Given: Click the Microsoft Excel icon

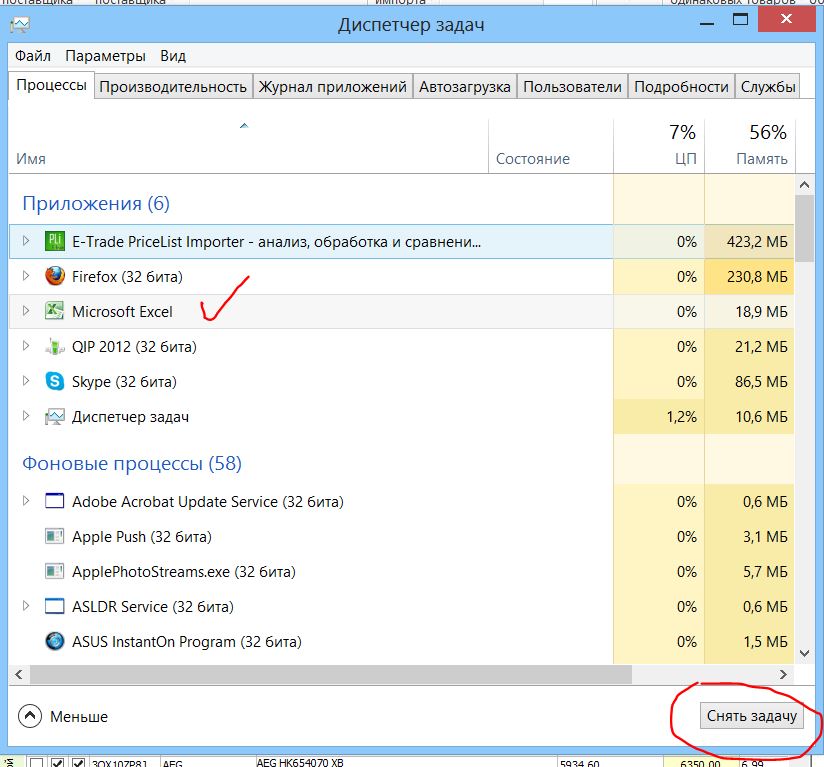Looking at the screenshot, I should 55,311.
